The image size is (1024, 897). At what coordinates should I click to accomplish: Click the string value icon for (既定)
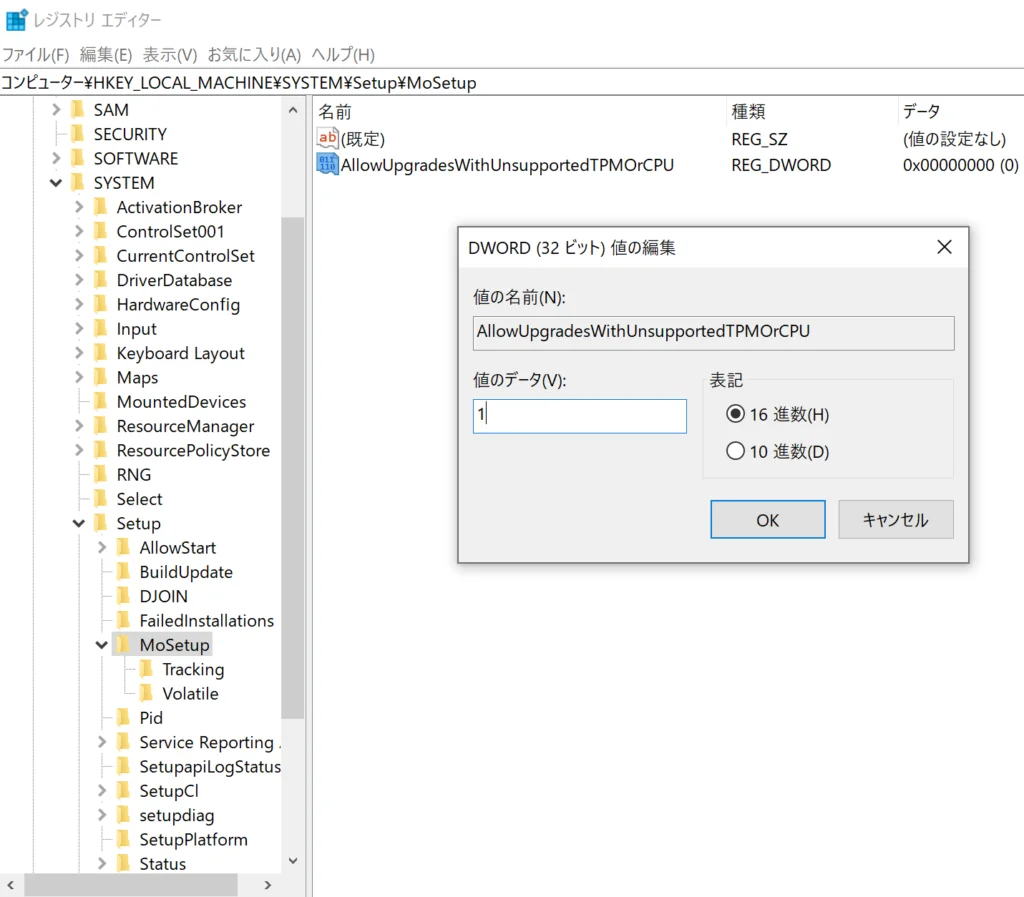(328, 139)
